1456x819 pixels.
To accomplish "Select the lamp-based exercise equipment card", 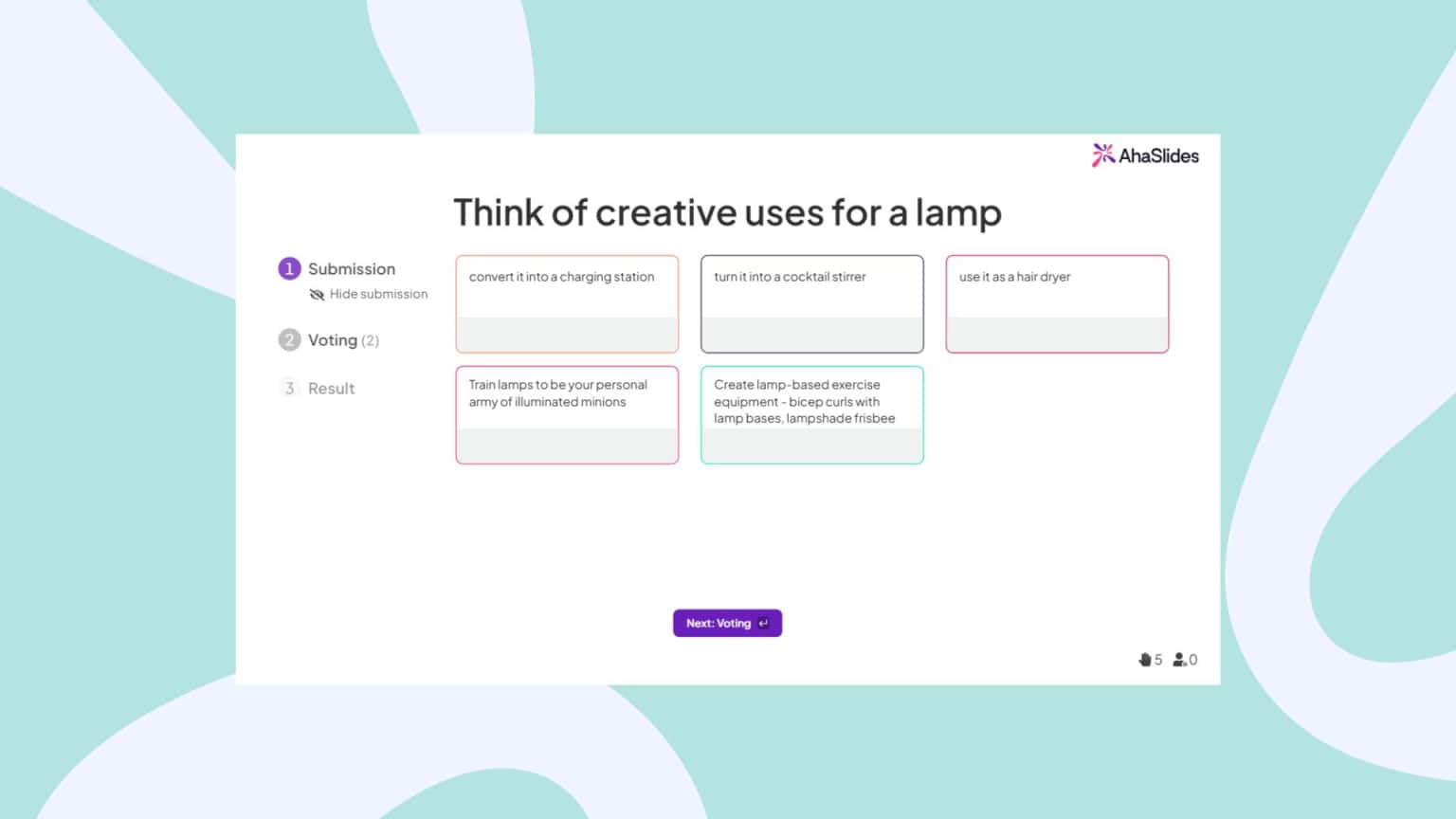I will pyautogui.click(x=811, y=414).
